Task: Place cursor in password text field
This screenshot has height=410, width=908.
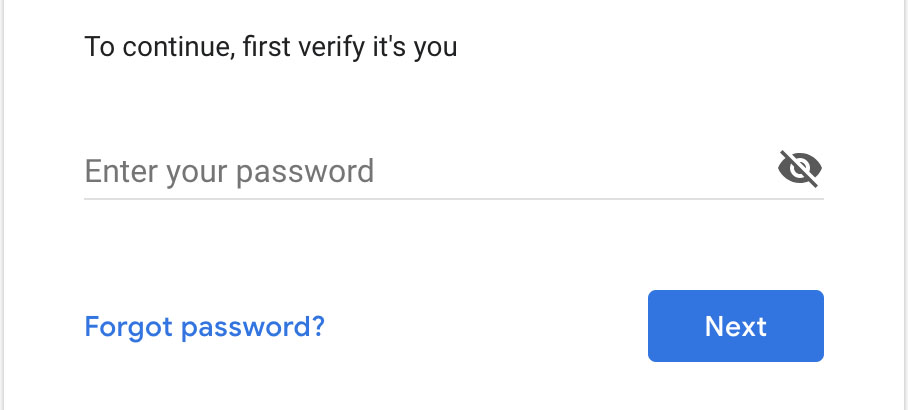Action: 429,171
